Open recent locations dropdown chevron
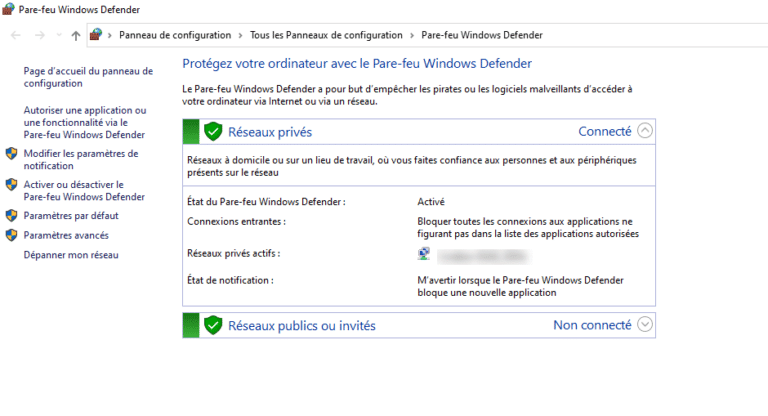 tap(59, 35)
